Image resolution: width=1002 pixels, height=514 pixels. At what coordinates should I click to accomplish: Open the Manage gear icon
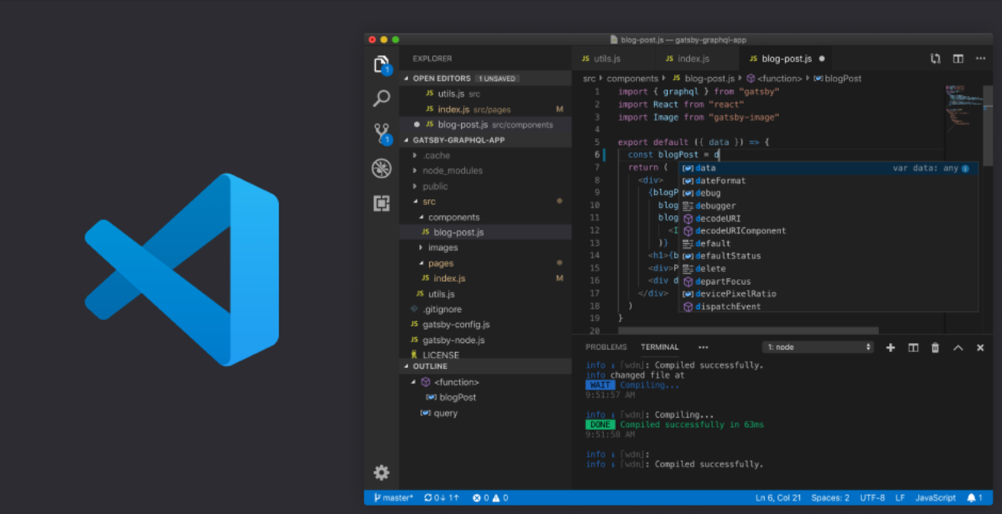[x=381, y=472]
